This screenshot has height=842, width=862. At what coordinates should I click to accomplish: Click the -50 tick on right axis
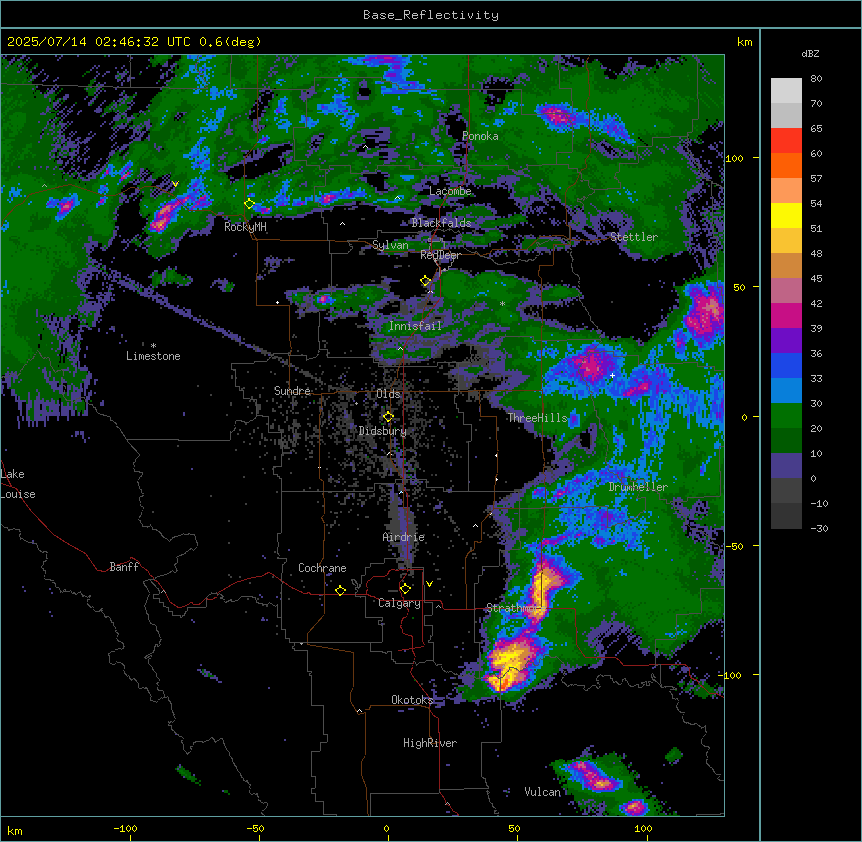(x=734, y=546)
